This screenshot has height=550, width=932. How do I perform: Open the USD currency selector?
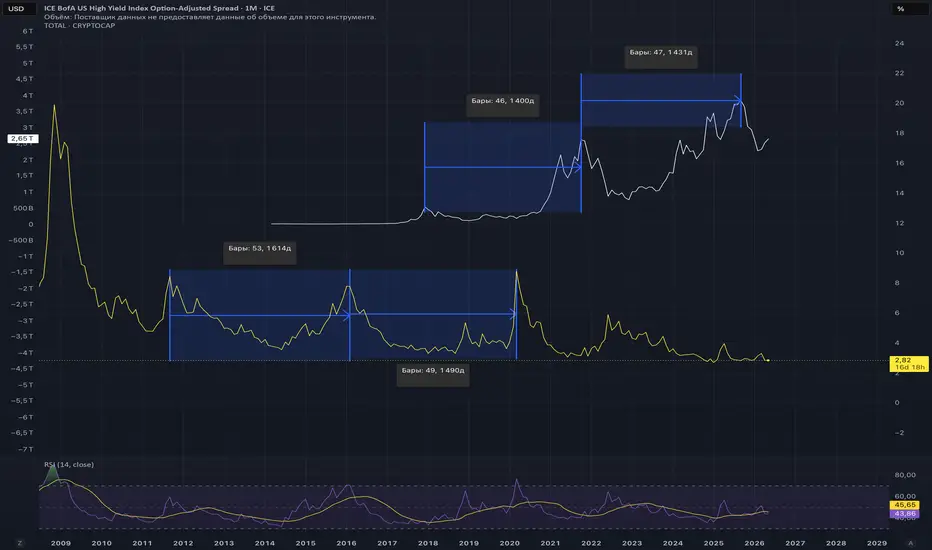(x=16, y=8)
